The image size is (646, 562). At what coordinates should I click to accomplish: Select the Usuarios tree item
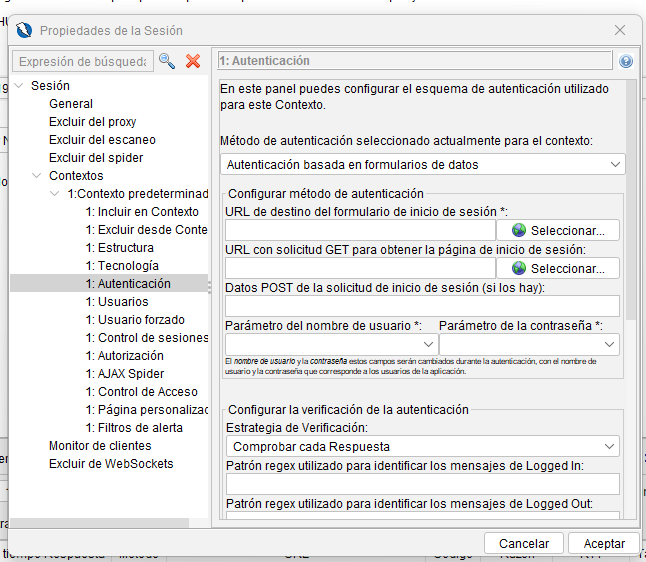(122, 302)
